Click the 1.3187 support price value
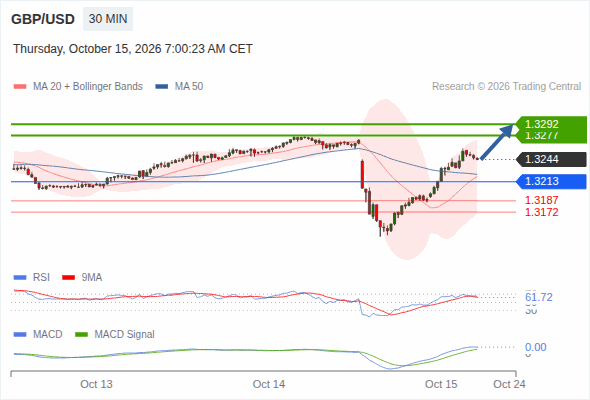 point(541,200)
